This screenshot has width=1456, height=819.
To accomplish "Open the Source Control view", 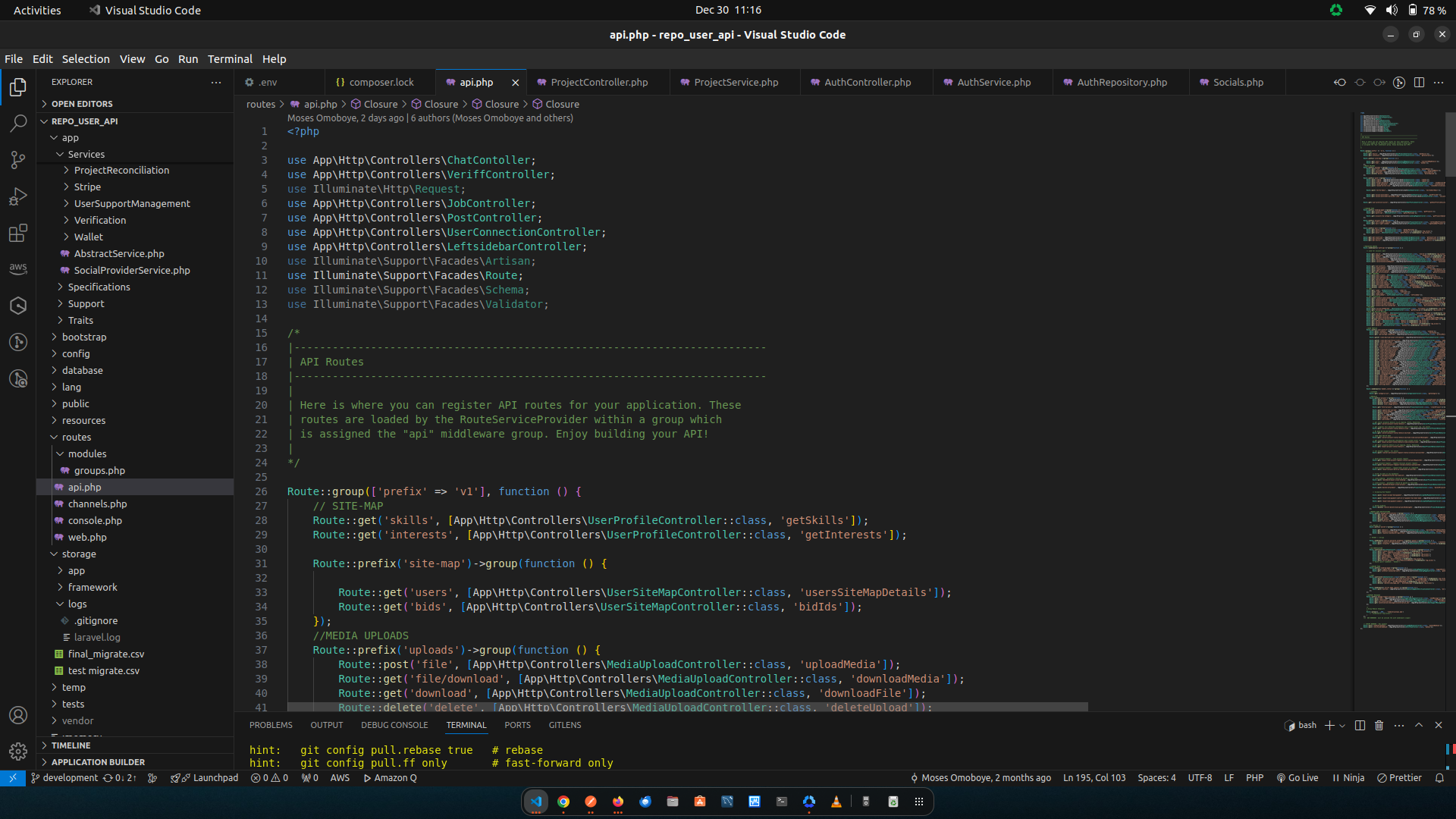I will [18, 160].
